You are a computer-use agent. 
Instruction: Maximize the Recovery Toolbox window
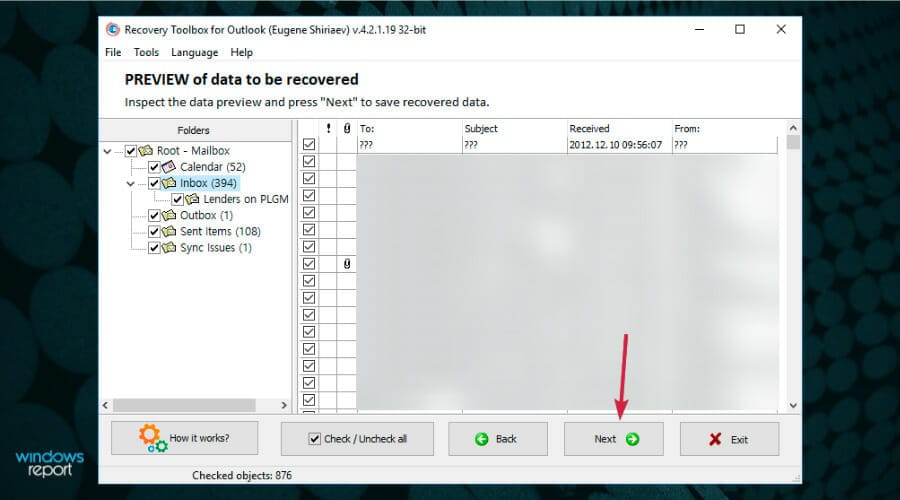pyautogui.click(x=740, y=29)
